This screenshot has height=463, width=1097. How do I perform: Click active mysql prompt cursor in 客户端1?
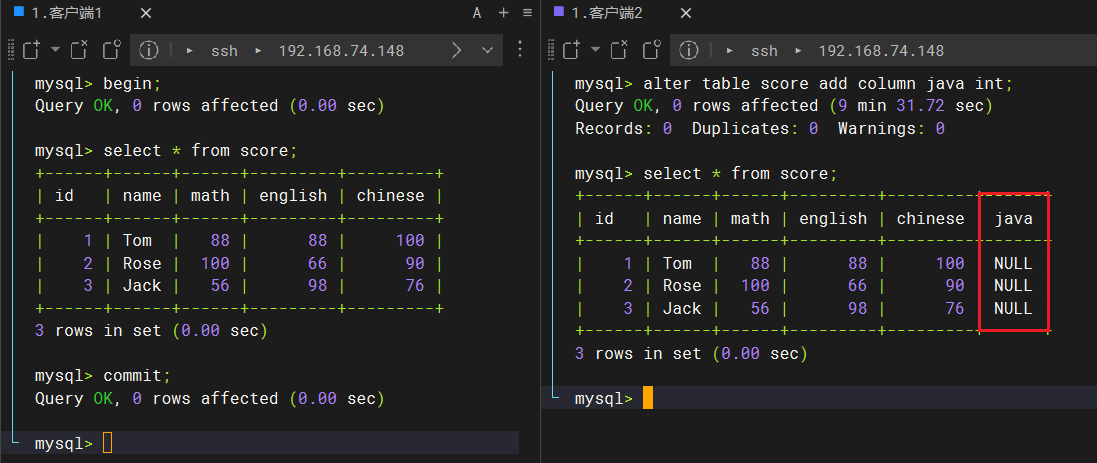tap(107, 443)
